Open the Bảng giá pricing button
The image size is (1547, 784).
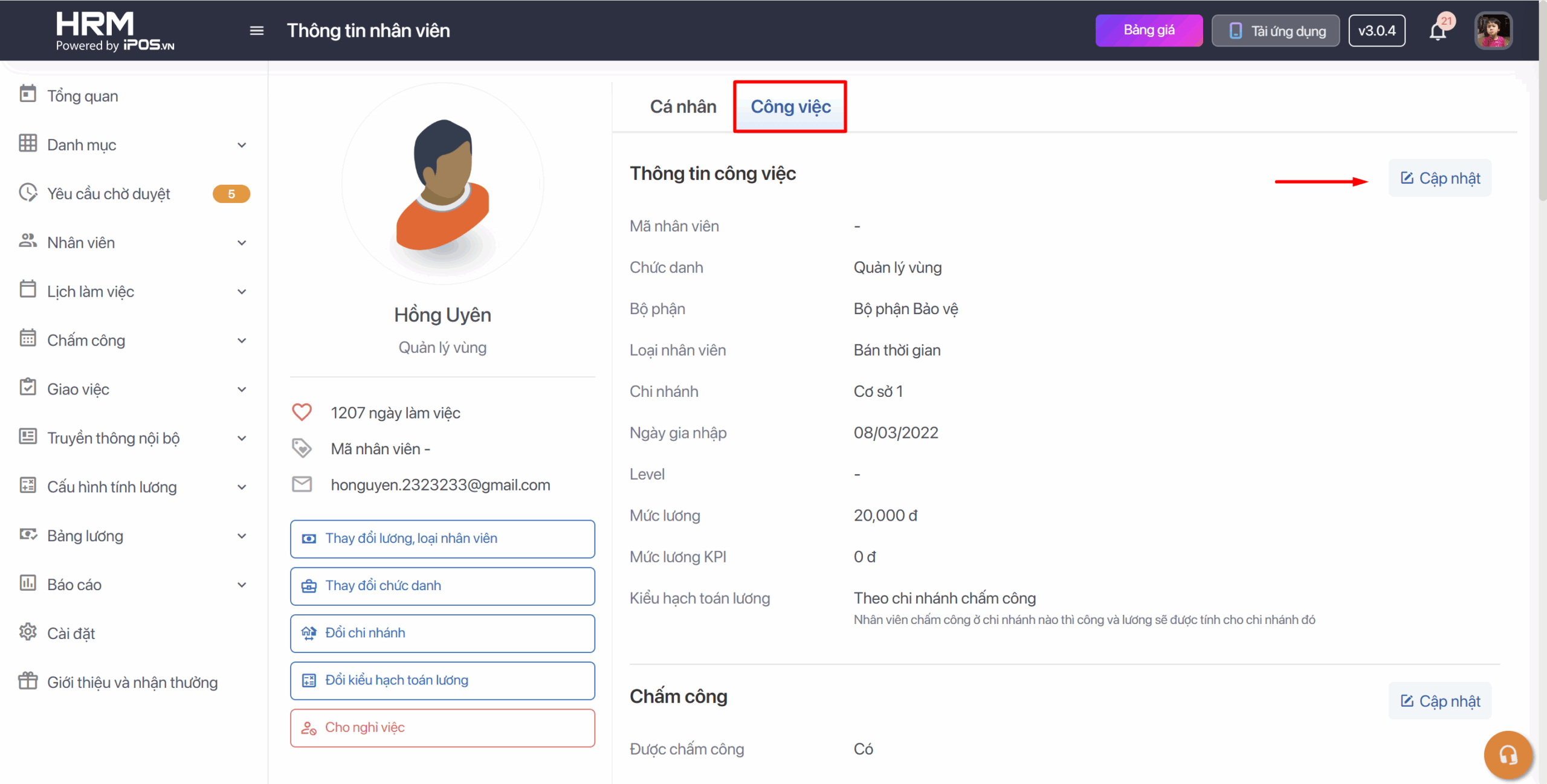tap(1148, 31)
